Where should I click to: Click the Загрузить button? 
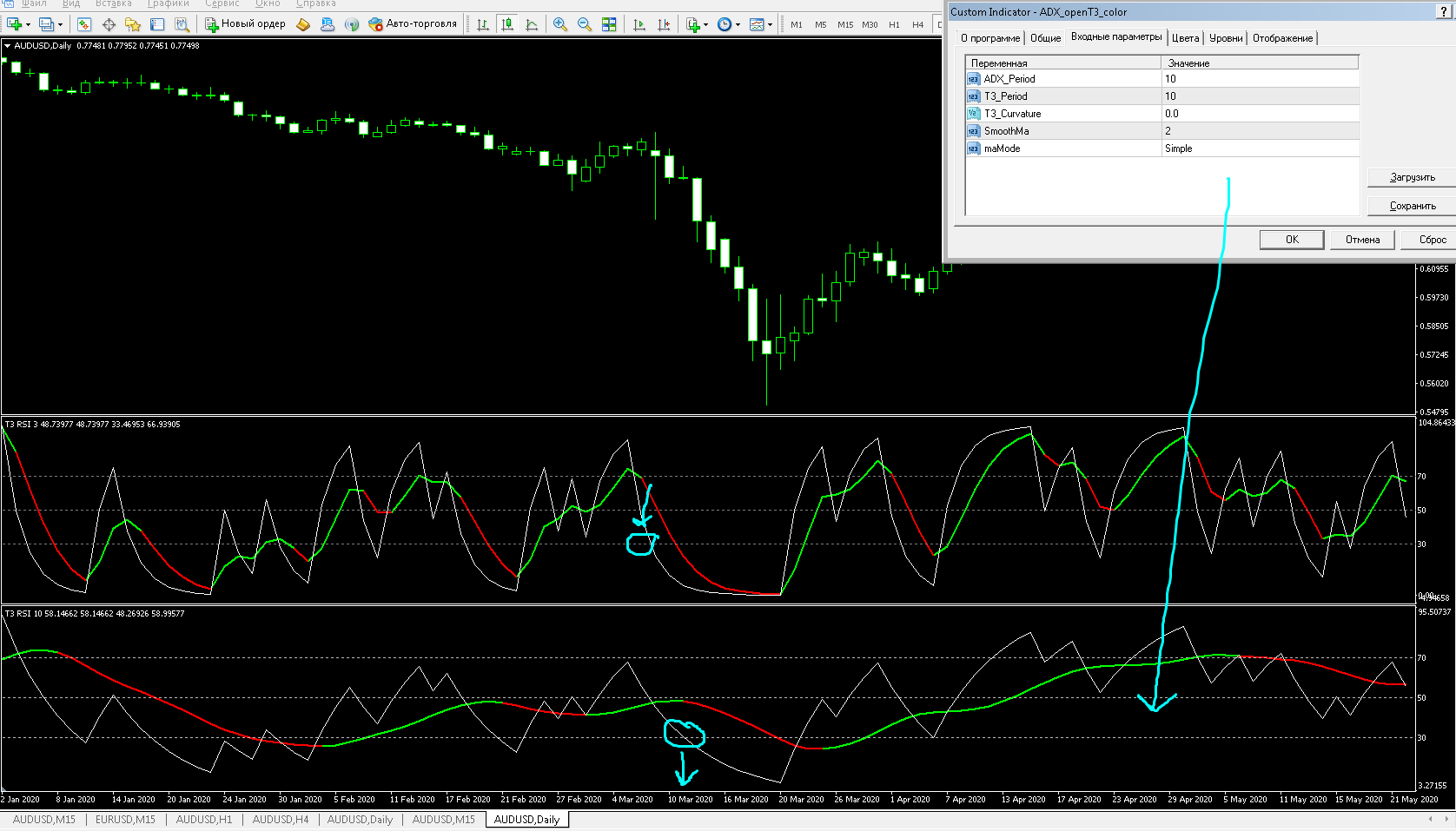[1412, 177]
